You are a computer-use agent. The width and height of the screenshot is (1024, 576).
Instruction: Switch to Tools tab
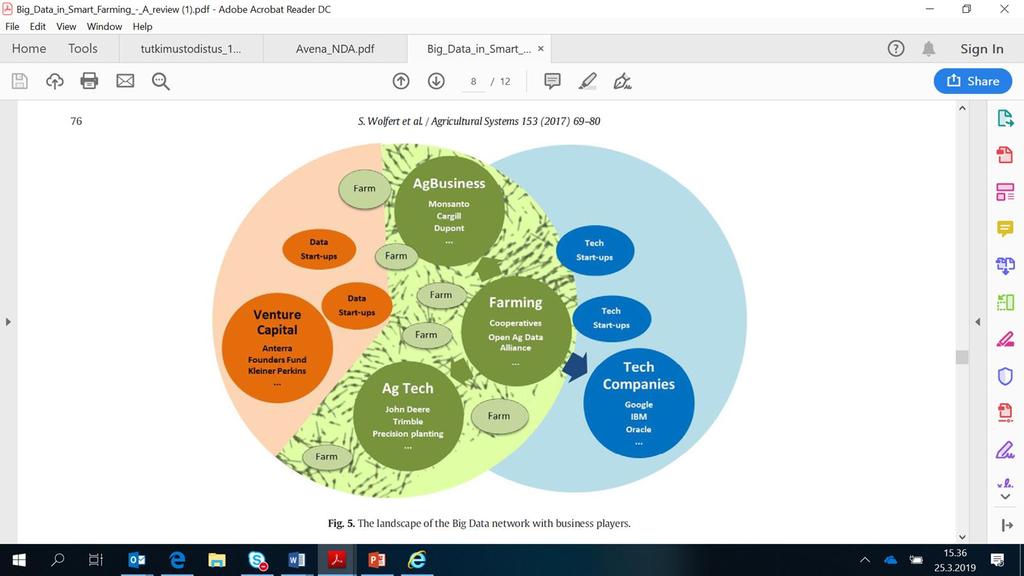coord(83,48)
